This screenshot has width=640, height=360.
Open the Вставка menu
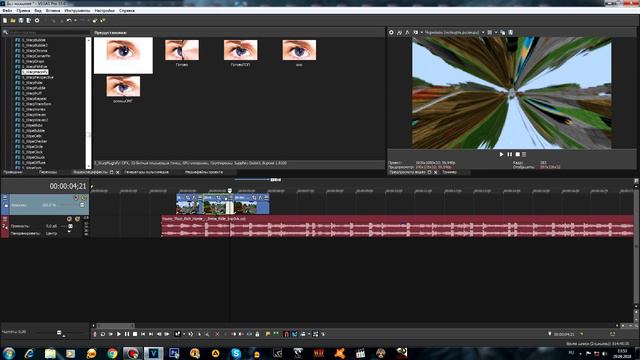pyautogui.click(x=53, y=10)
